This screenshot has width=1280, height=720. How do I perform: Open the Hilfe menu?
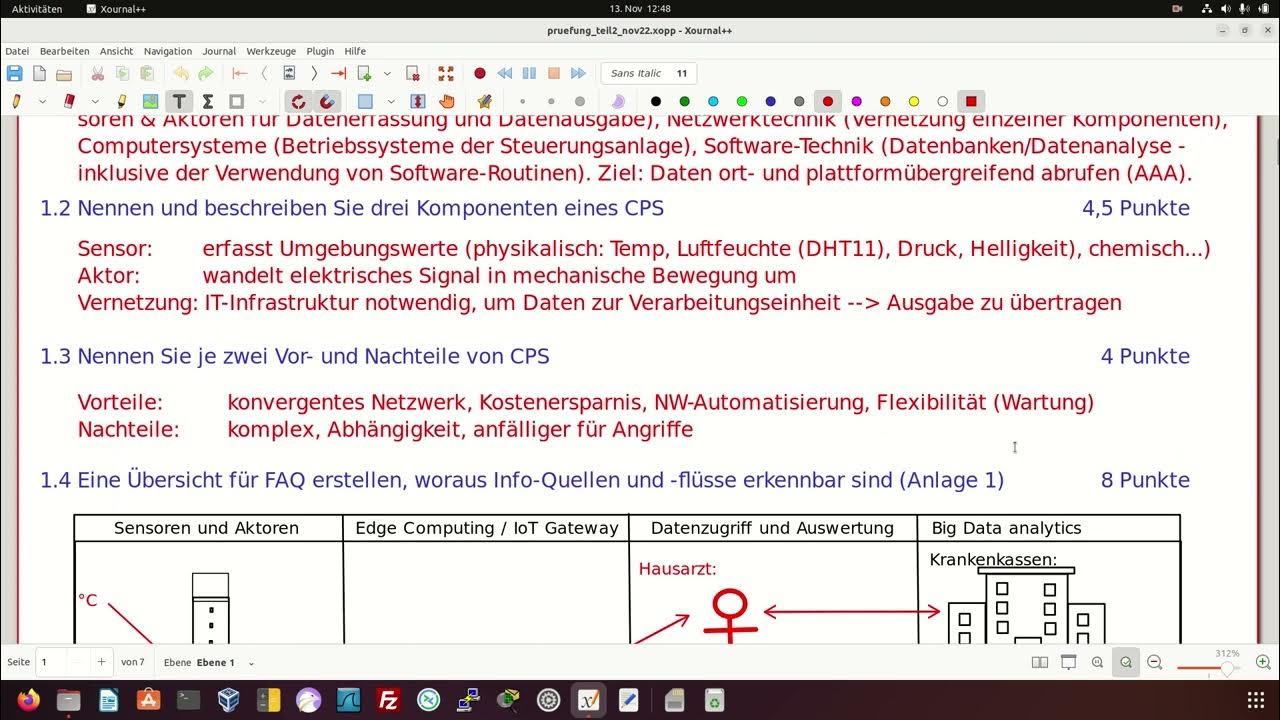(355, 51)
